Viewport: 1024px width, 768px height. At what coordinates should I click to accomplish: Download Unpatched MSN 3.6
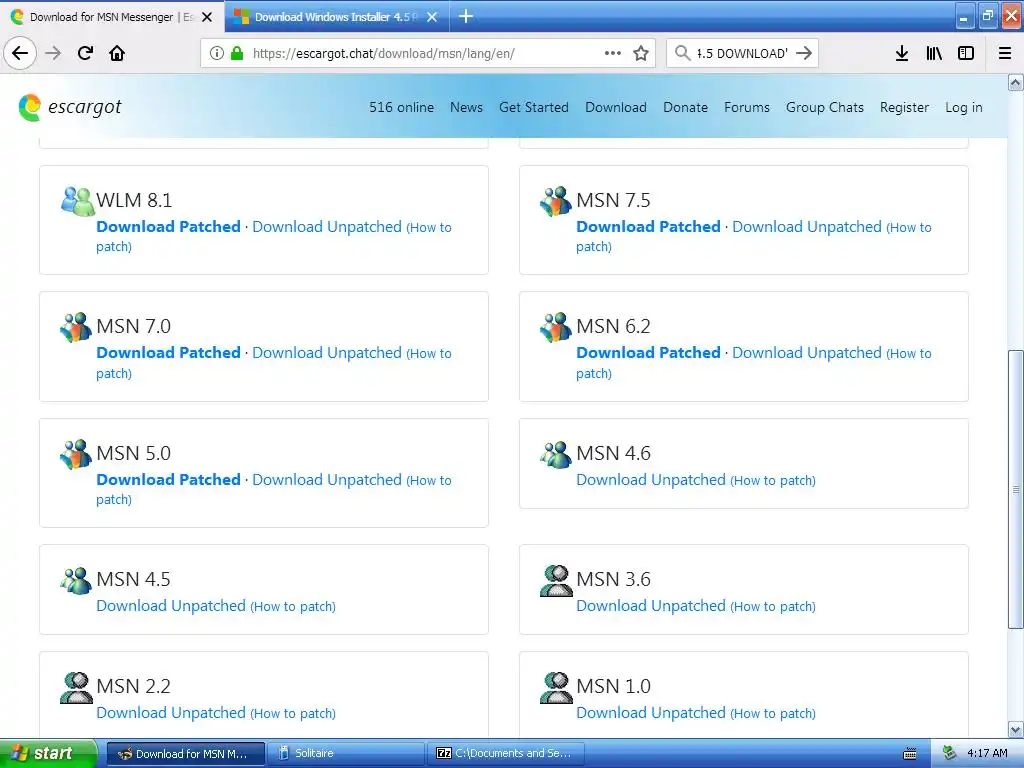650,605
